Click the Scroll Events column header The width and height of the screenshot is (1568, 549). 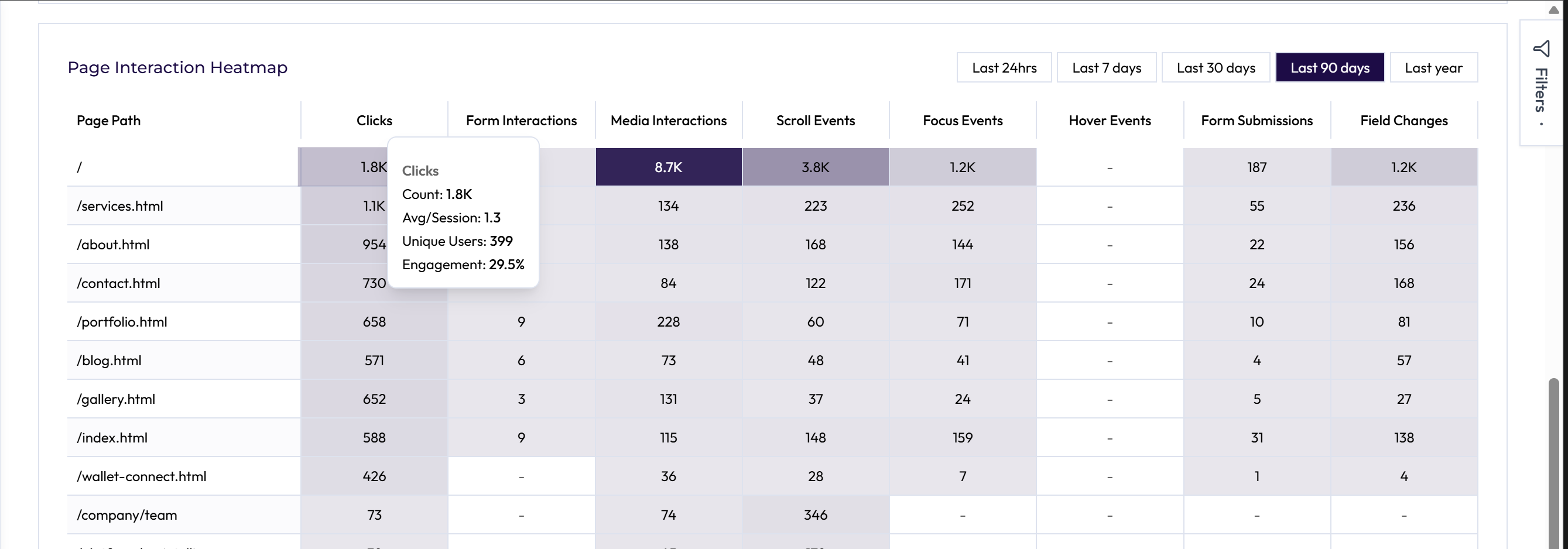[815, 121]
